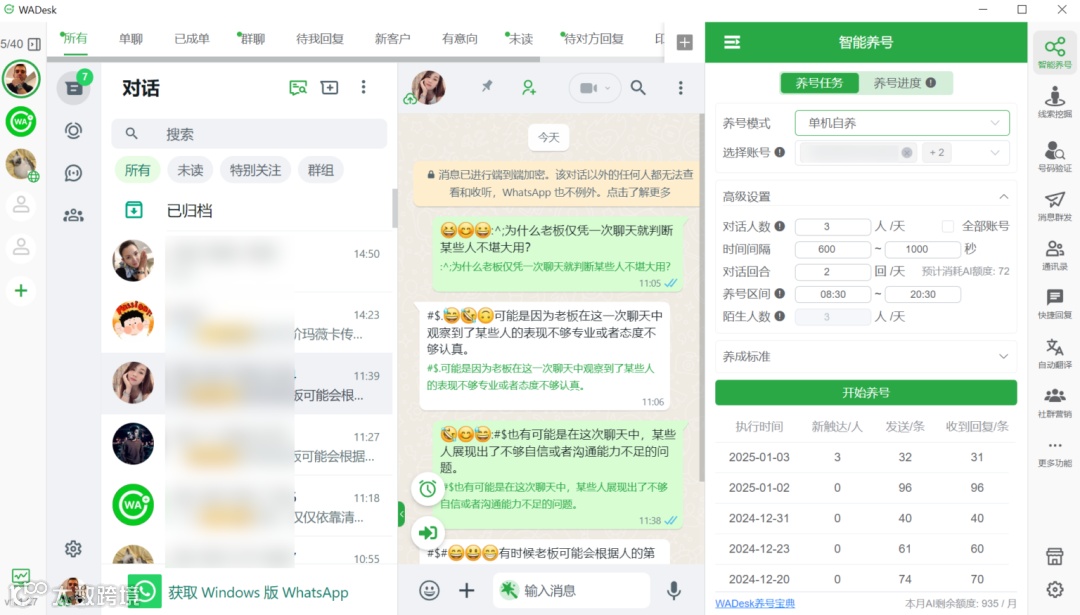Add a new account with plus icon

[x=21, y=291]
